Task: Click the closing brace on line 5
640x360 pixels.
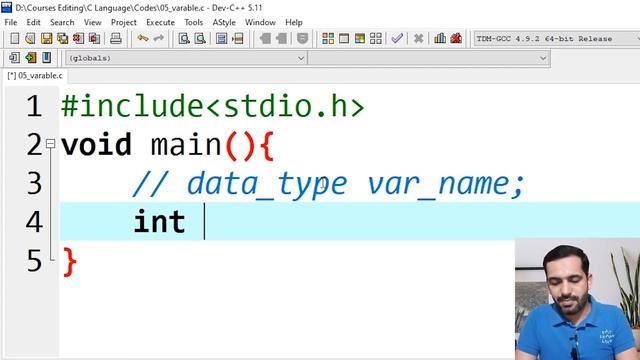Action: (69, 262)
